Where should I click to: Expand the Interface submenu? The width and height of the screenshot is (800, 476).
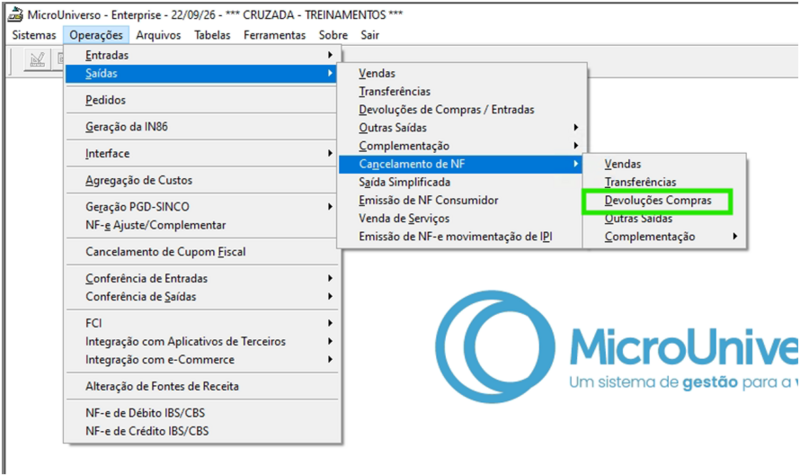pyautogui.click(x=202, y=154)
